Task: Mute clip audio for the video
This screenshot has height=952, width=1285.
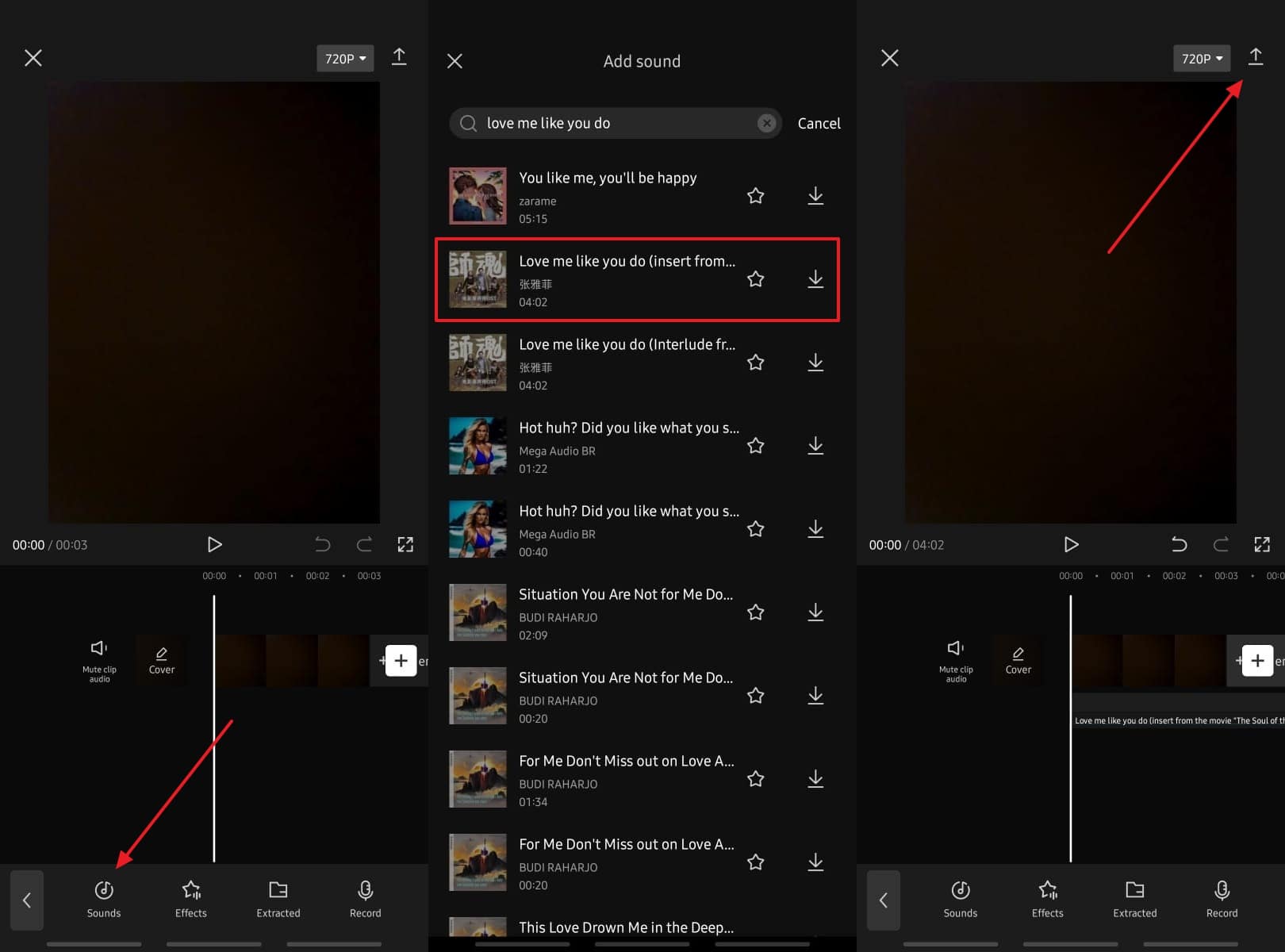Action: 99,661
